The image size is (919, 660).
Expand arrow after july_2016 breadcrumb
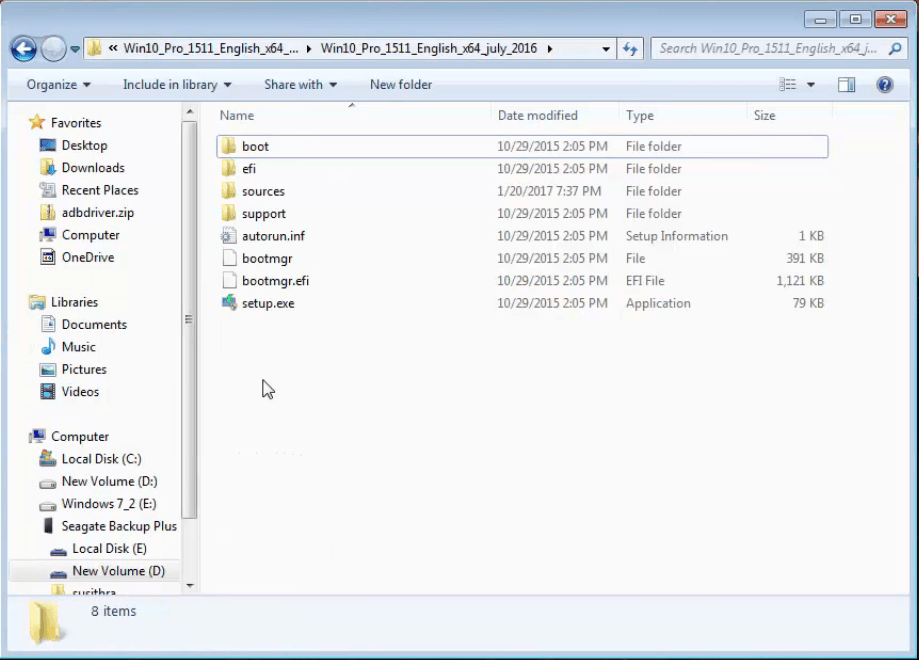coord(550,49)
